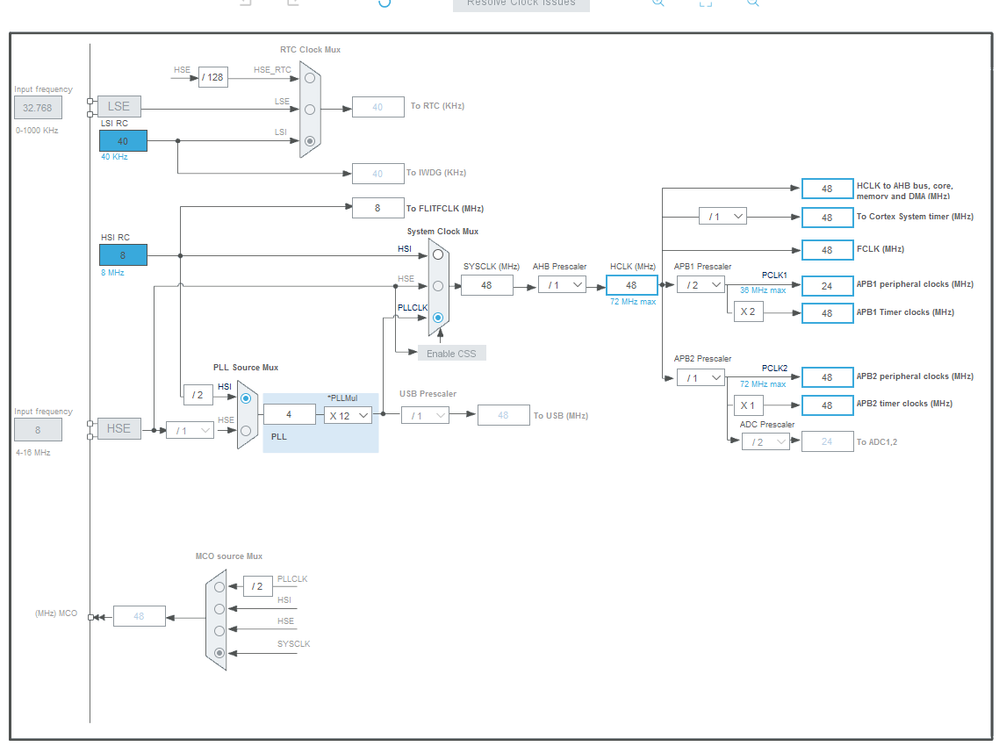Screen dimensions: 999x745
Task: Click the Resolve Clock Issues button
Action: (521, 4)
